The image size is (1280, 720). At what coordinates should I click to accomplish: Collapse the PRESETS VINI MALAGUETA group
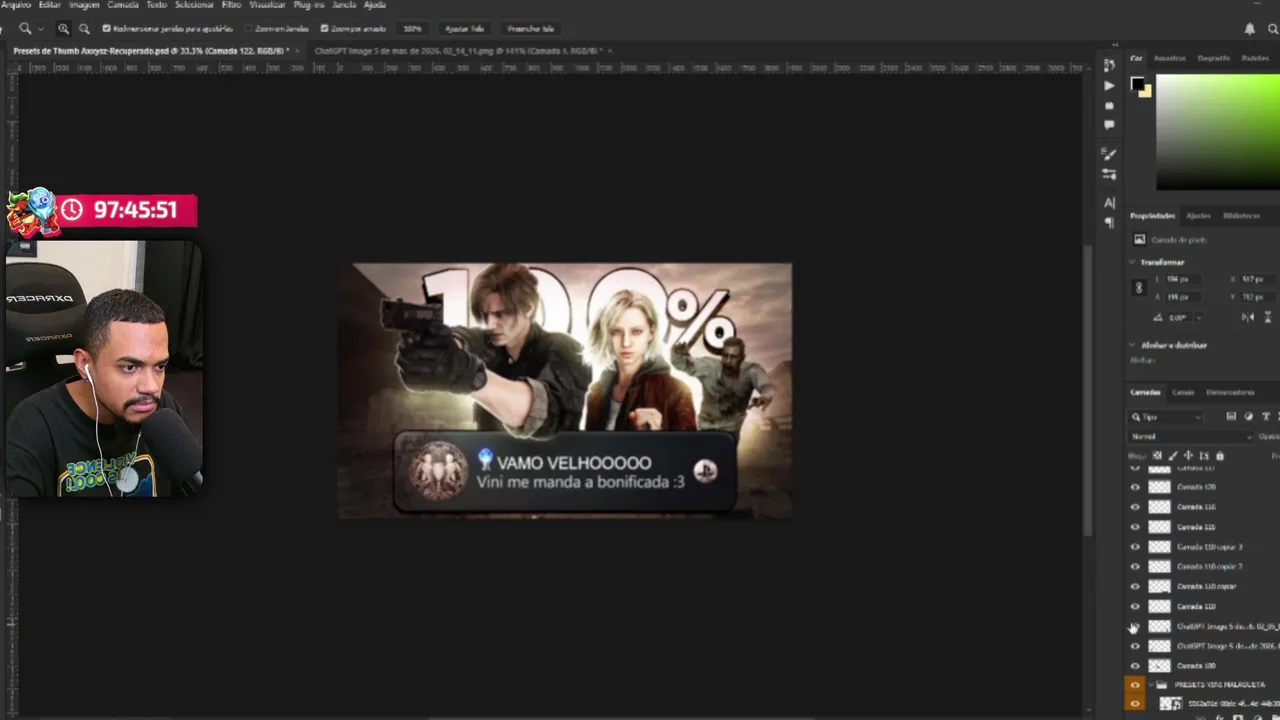[1150, 685]
